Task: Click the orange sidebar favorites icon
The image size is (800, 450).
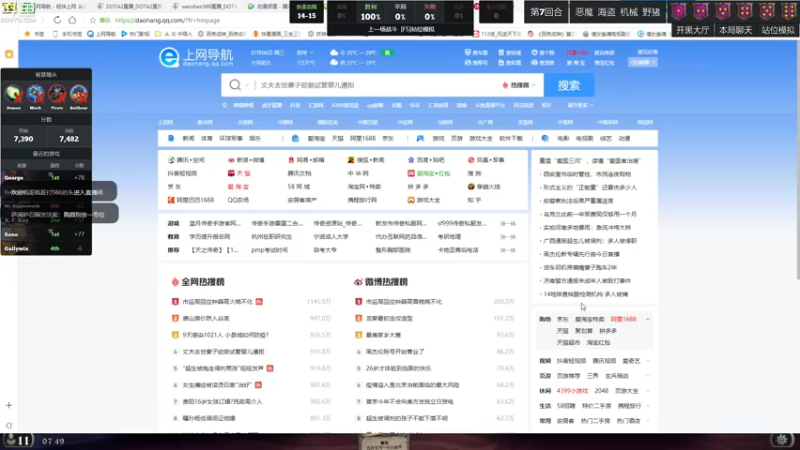Action: pos(9,54)
